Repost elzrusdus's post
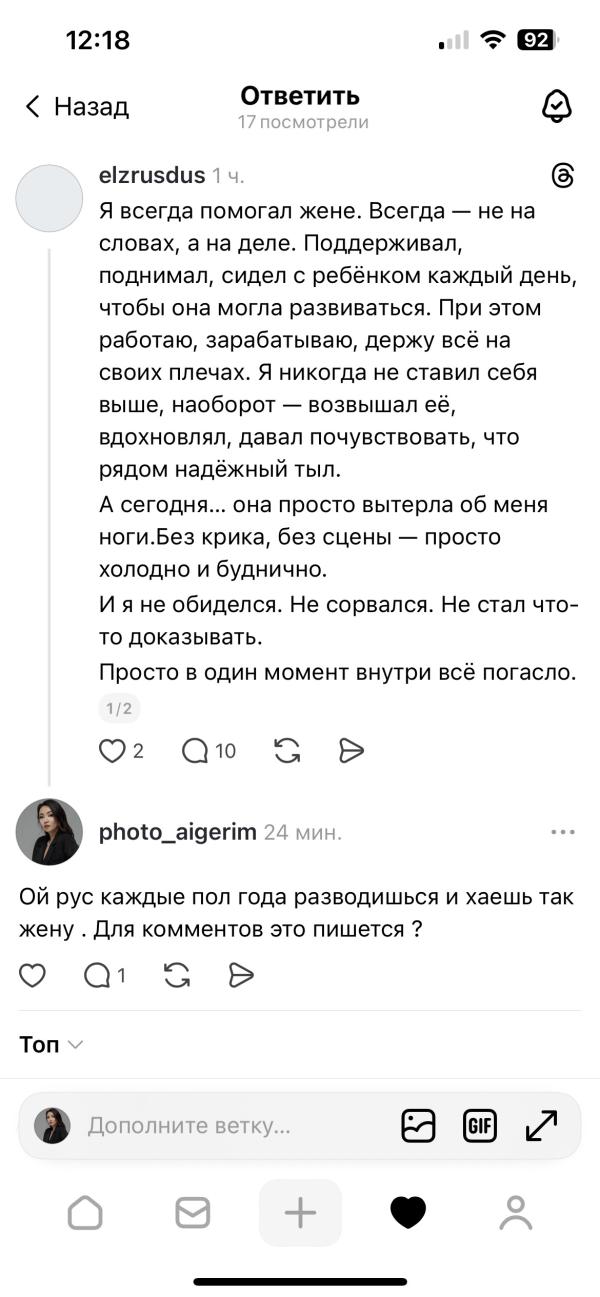The height and width of the screenshot is (1297, 600). (x=287, y=750)
